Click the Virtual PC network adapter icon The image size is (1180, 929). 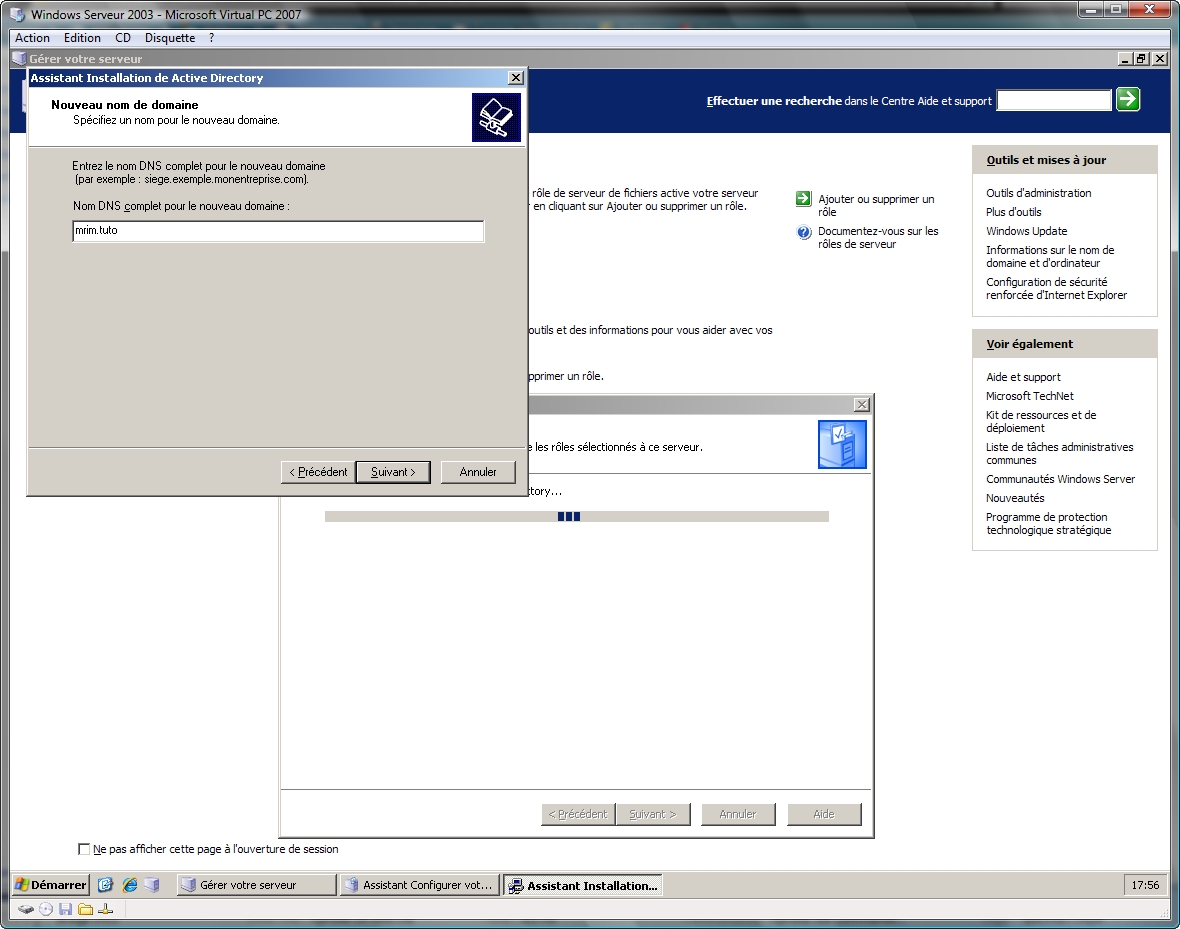(105, 909)
